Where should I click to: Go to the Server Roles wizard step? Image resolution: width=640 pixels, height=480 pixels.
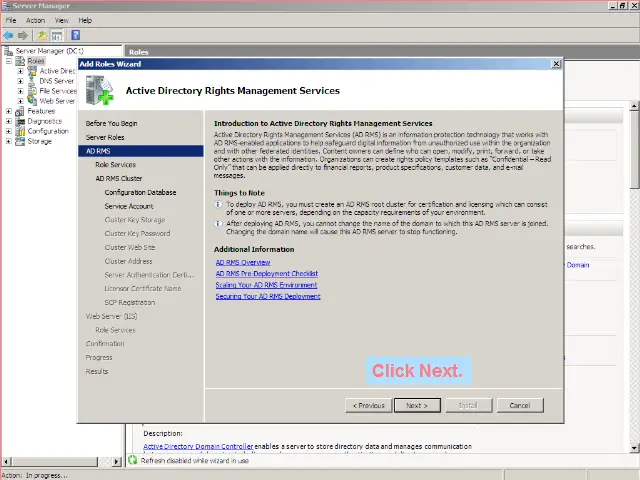pos(105,137)
